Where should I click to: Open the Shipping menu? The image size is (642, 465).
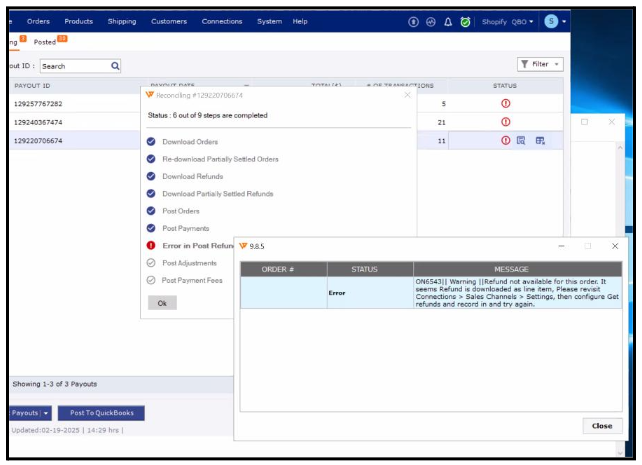click(121, 21)
